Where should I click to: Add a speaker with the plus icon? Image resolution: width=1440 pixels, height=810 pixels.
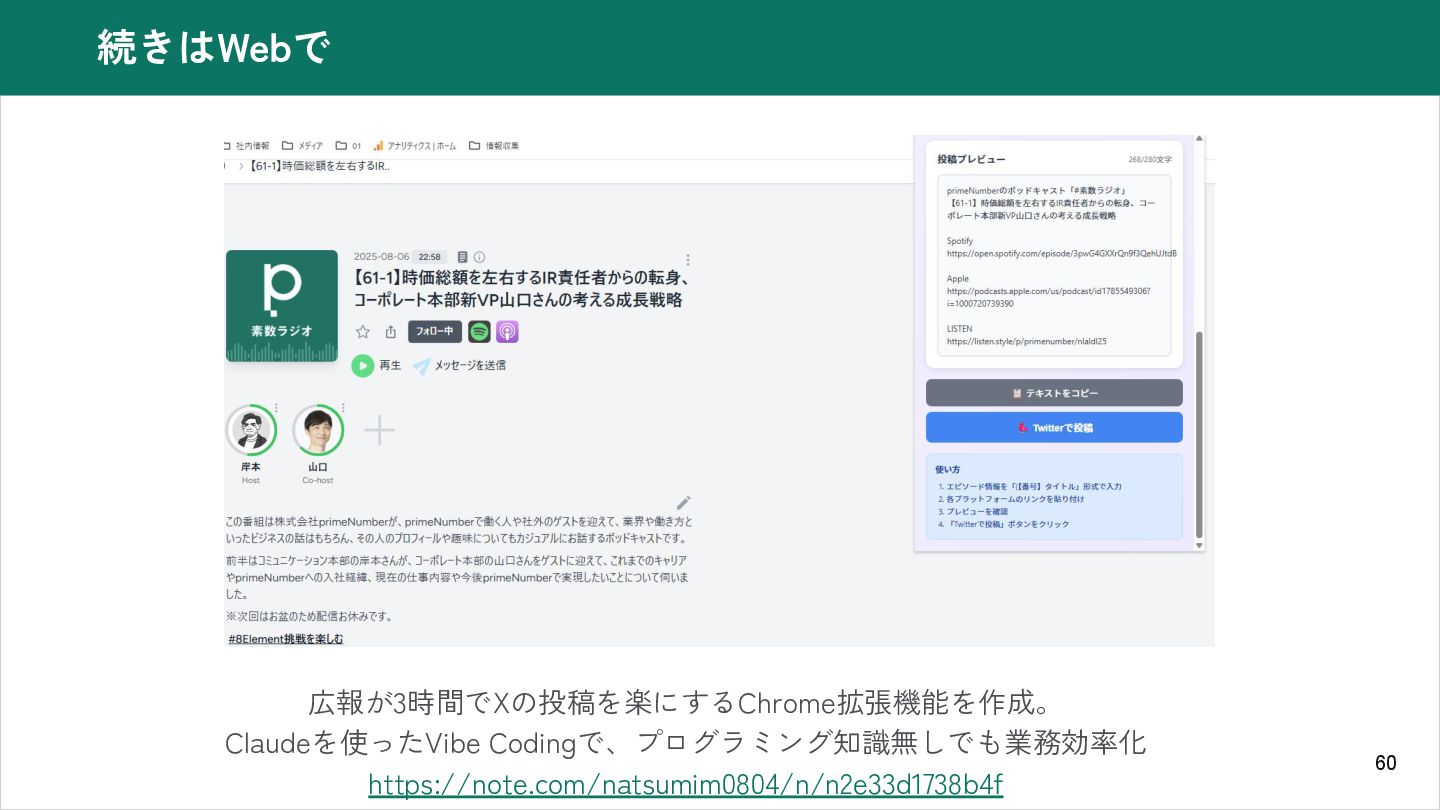[x=379, y=430]
